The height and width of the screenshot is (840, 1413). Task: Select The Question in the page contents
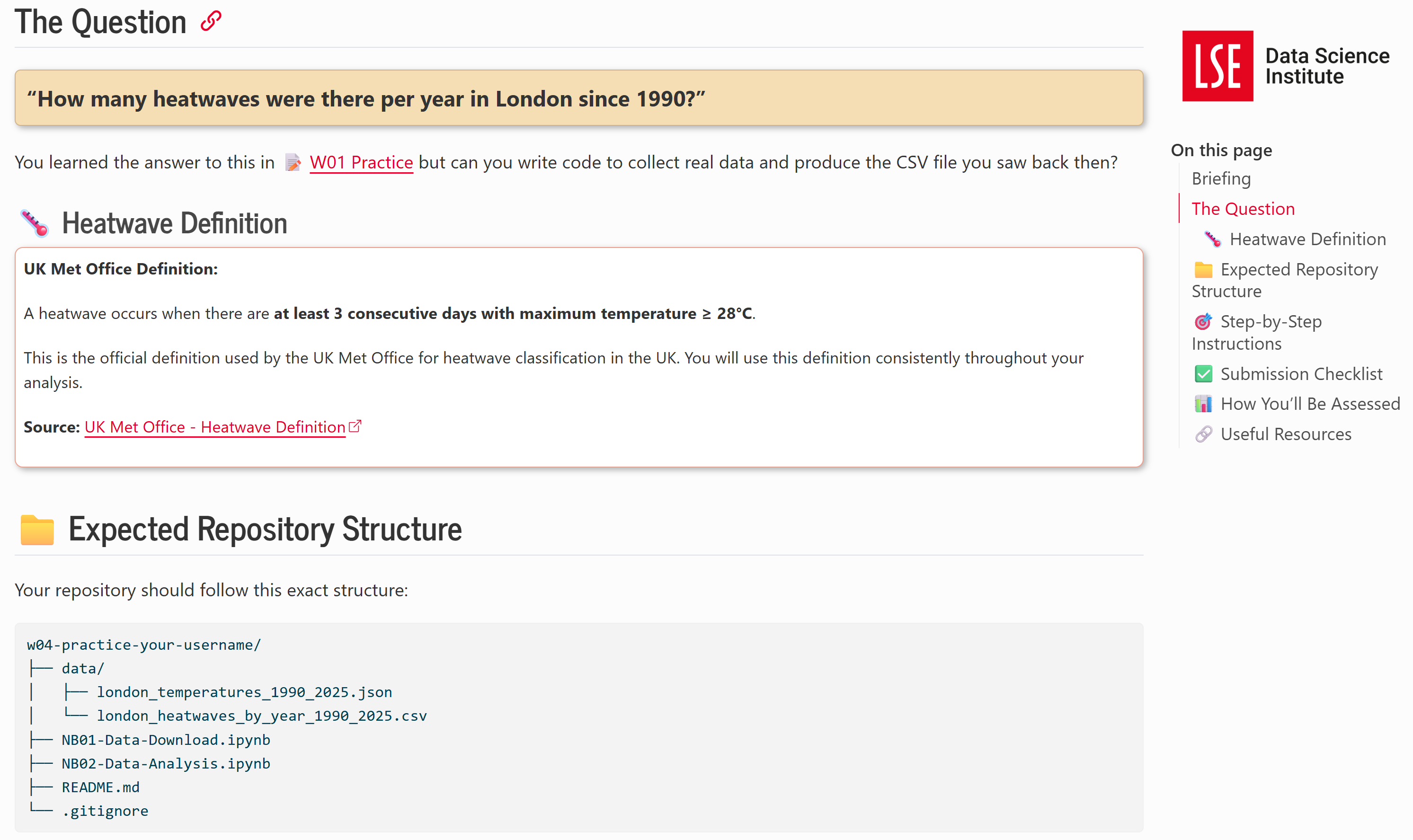tap(1243, 209)
